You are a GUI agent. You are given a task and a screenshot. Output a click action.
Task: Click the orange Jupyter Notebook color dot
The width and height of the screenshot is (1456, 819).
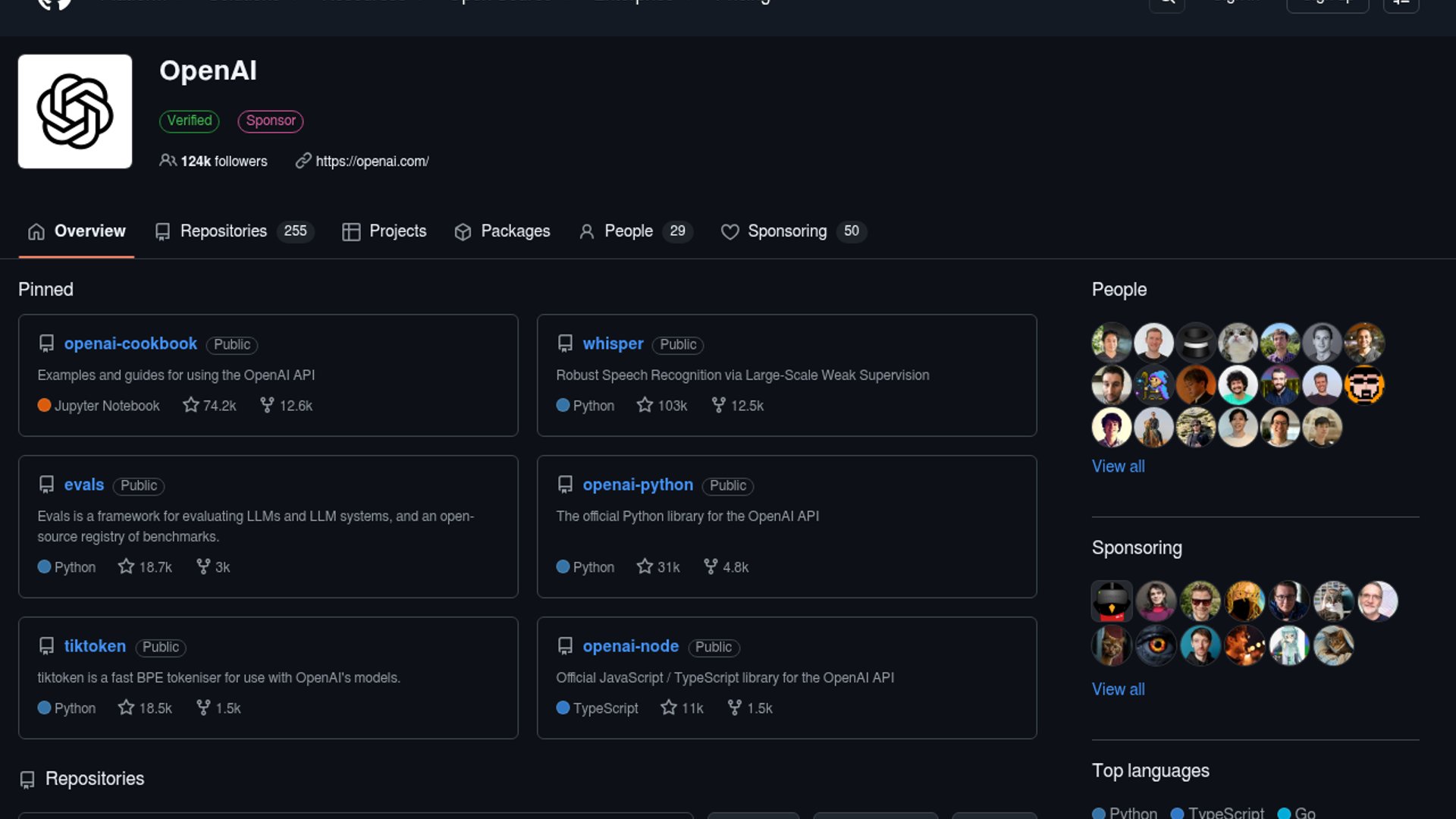(x=45, y=406)
